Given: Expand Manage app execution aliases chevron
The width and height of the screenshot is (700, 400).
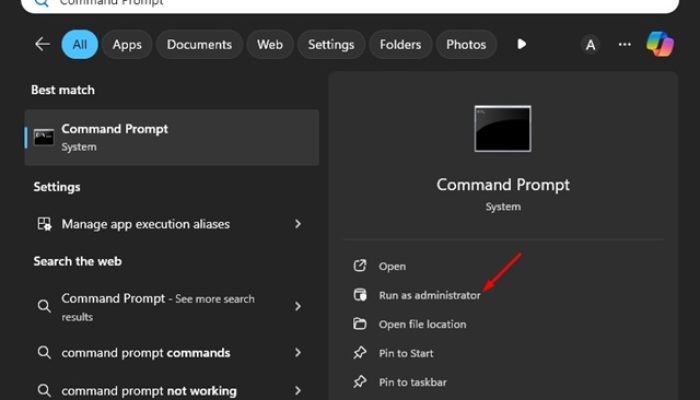Looking at the screenshot, I should point(297,224).
